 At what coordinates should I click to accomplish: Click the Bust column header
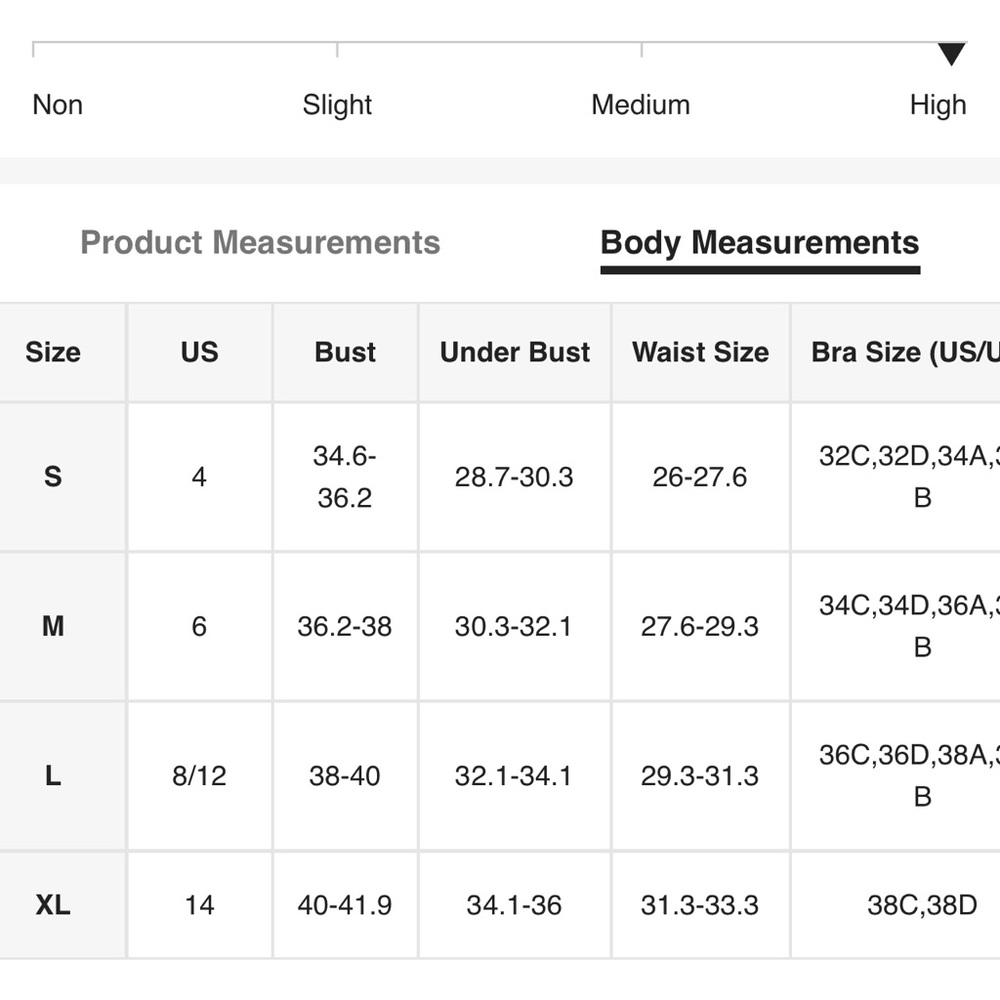point(345,353)
